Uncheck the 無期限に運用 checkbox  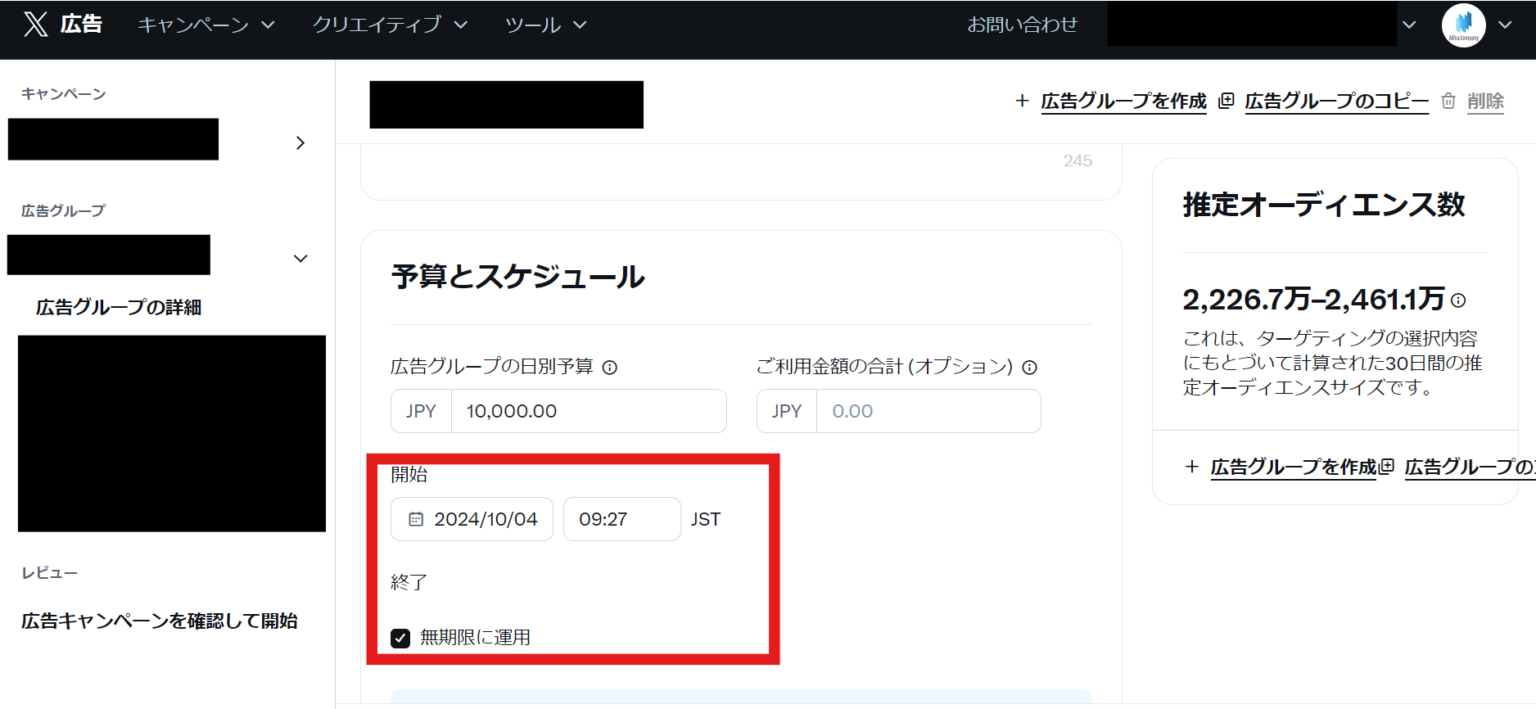pos(400,638)
